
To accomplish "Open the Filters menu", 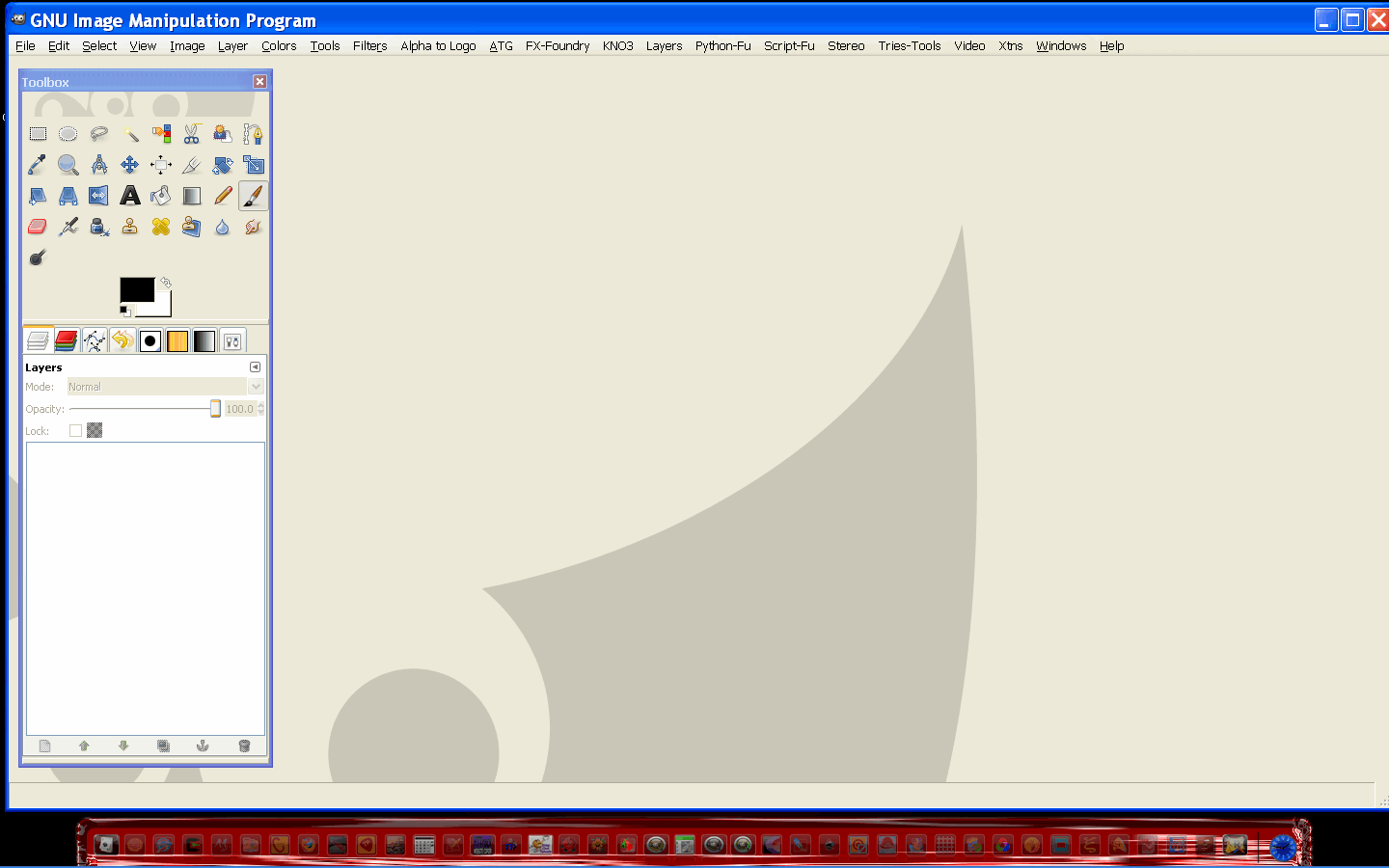I will (369, 45).
